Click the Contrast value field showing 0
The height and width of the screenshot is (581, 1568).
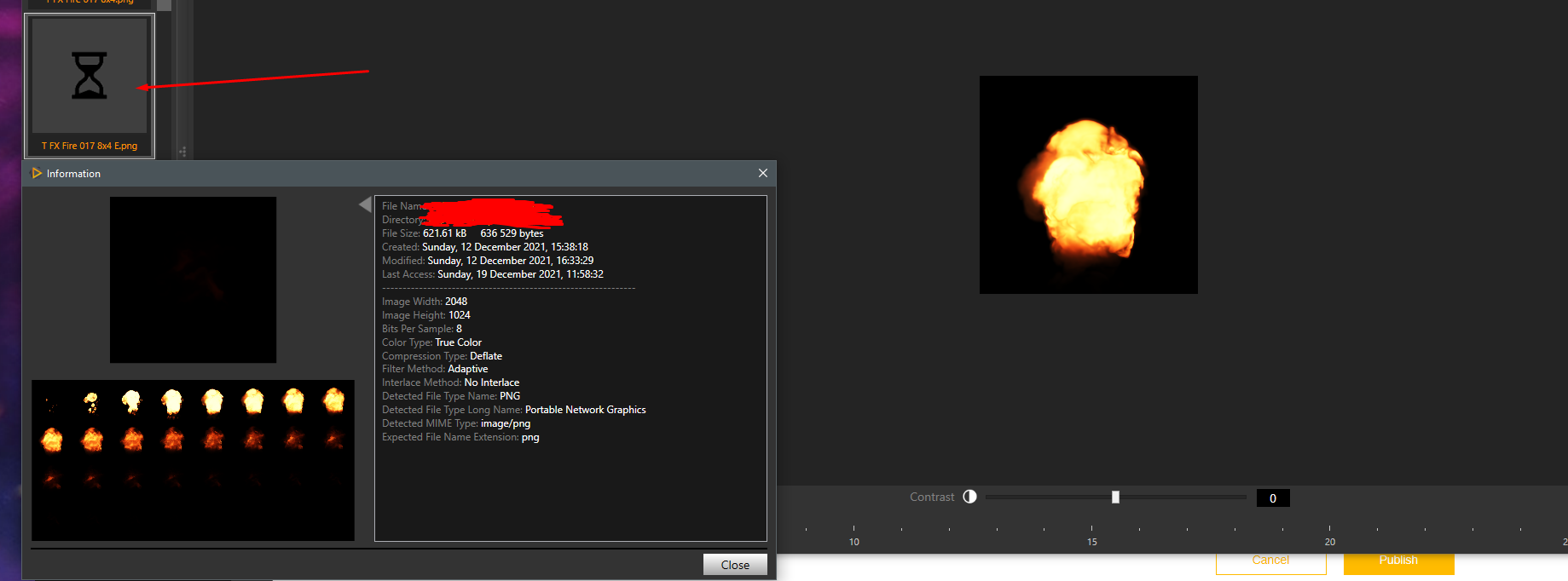[x=1273, y=498]
